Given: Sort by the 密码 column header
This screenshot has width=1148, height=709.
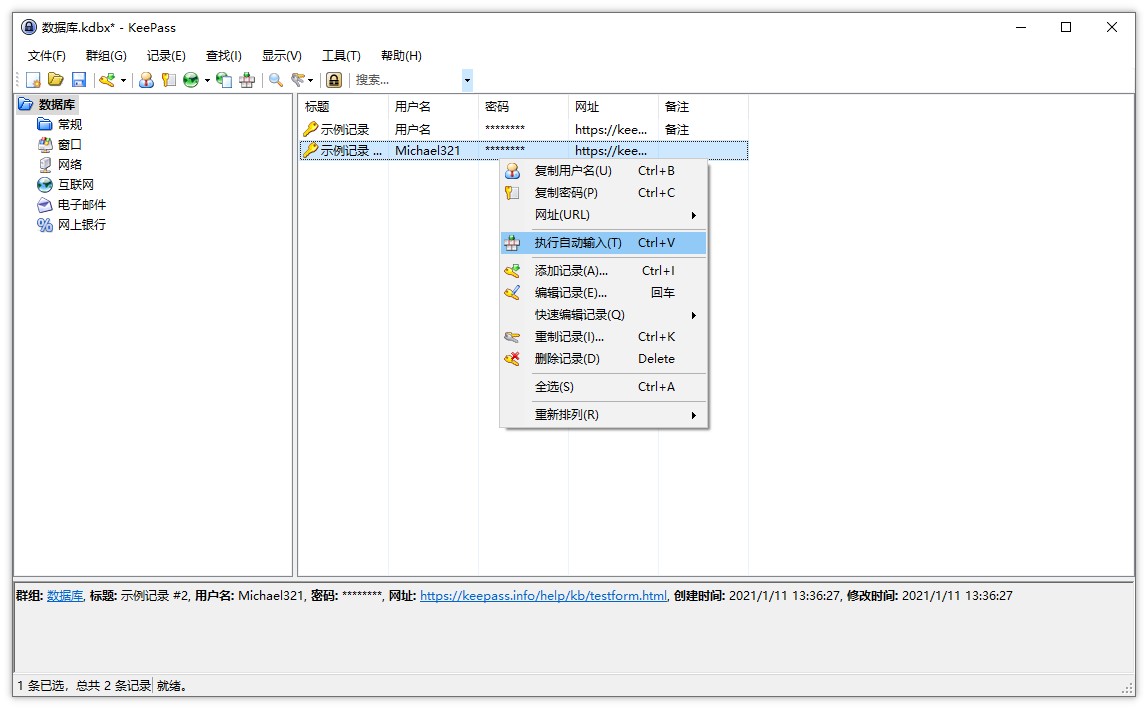Looking at the screenshot, I should [x=523, y=107].
